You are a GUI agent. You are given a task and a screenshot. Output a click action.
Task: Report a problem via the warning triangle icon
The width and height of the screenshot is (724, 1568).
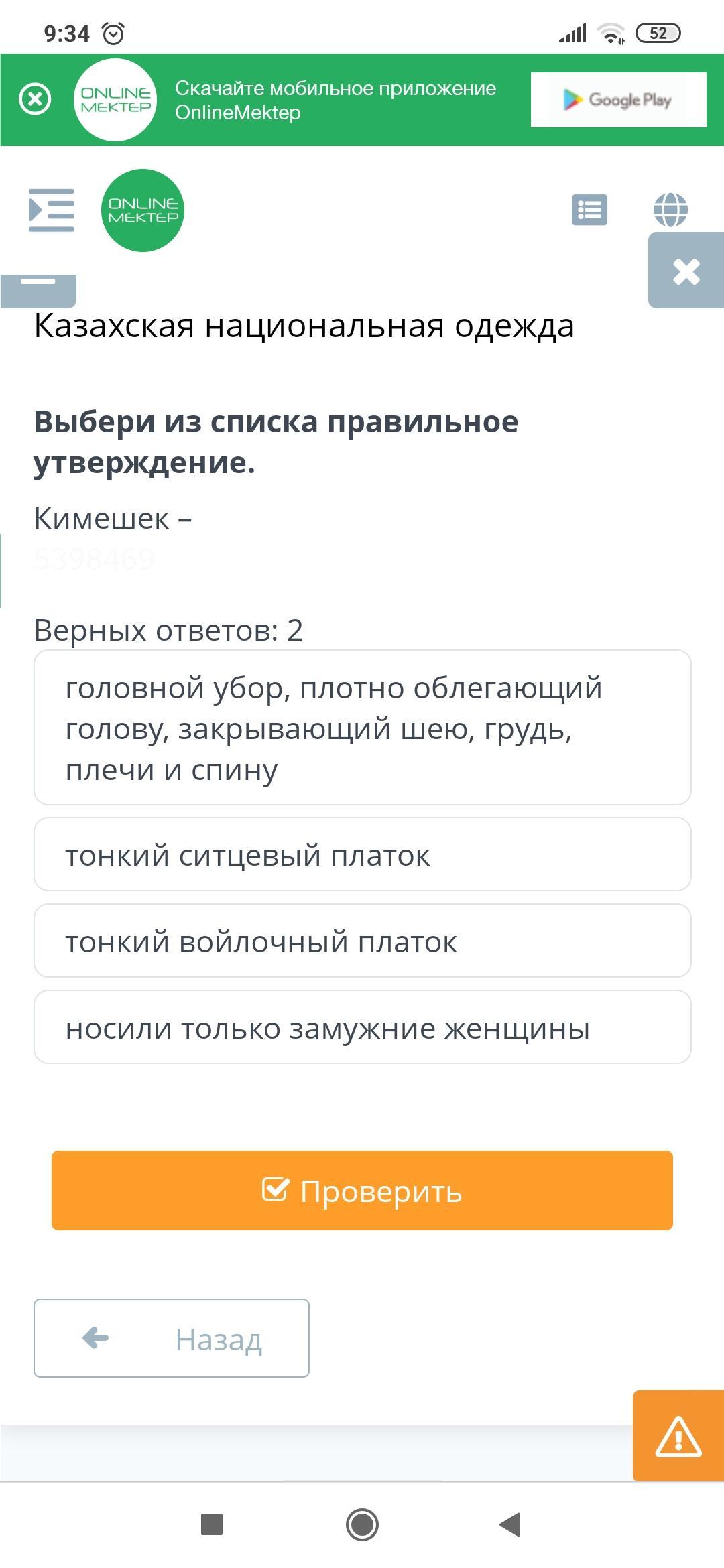pyautogui.click(x=678, y=1437)
